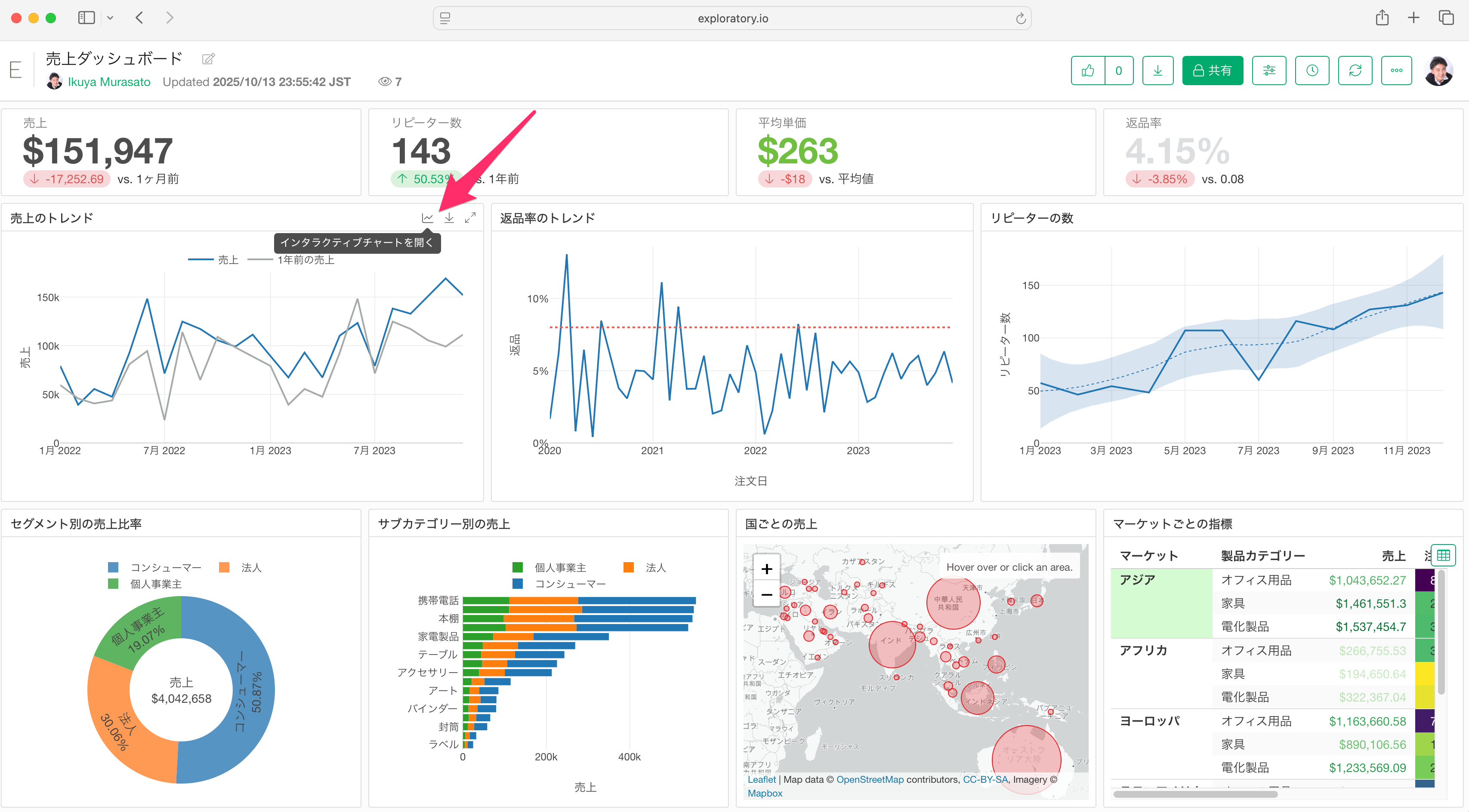The height and width of the screenshot is (812, 1469).
Task: Expand 売上のトレンド chart to fullscreen
Action: pos(470,218)
